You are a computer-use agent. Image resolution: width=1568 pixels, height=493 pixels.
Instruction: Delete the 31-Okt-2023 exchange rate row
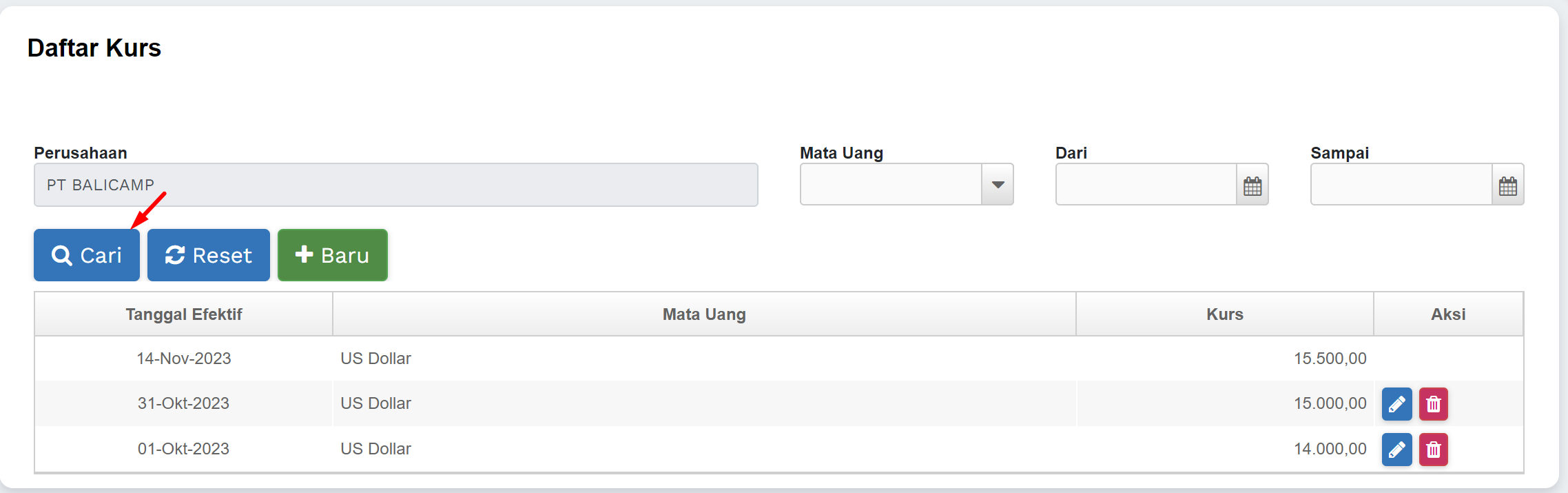pyautogui.click(x=1433, y=404)
